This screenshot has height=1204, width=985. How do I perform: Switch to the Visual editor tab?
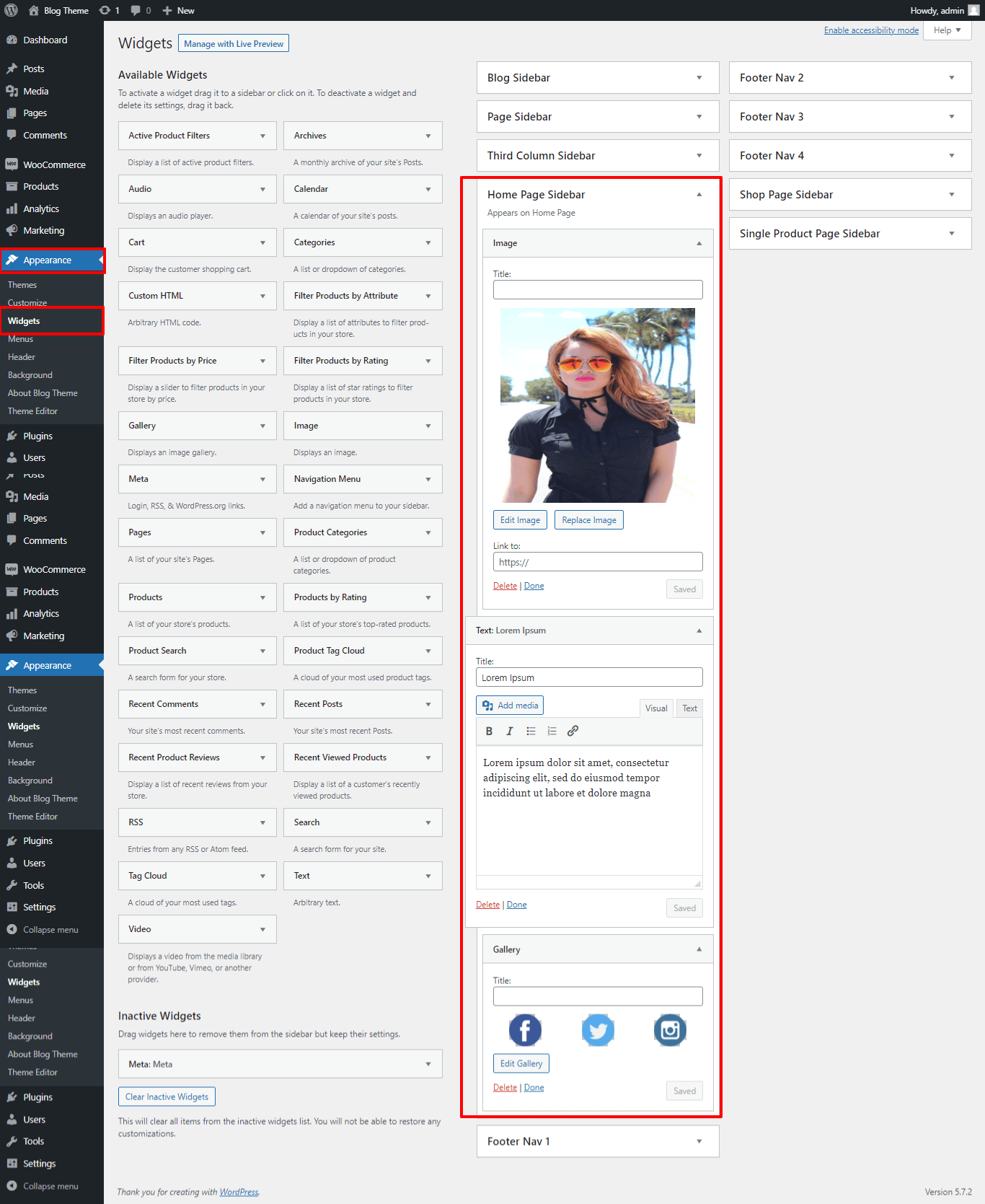pyautogui.click(x=656, y=708)
